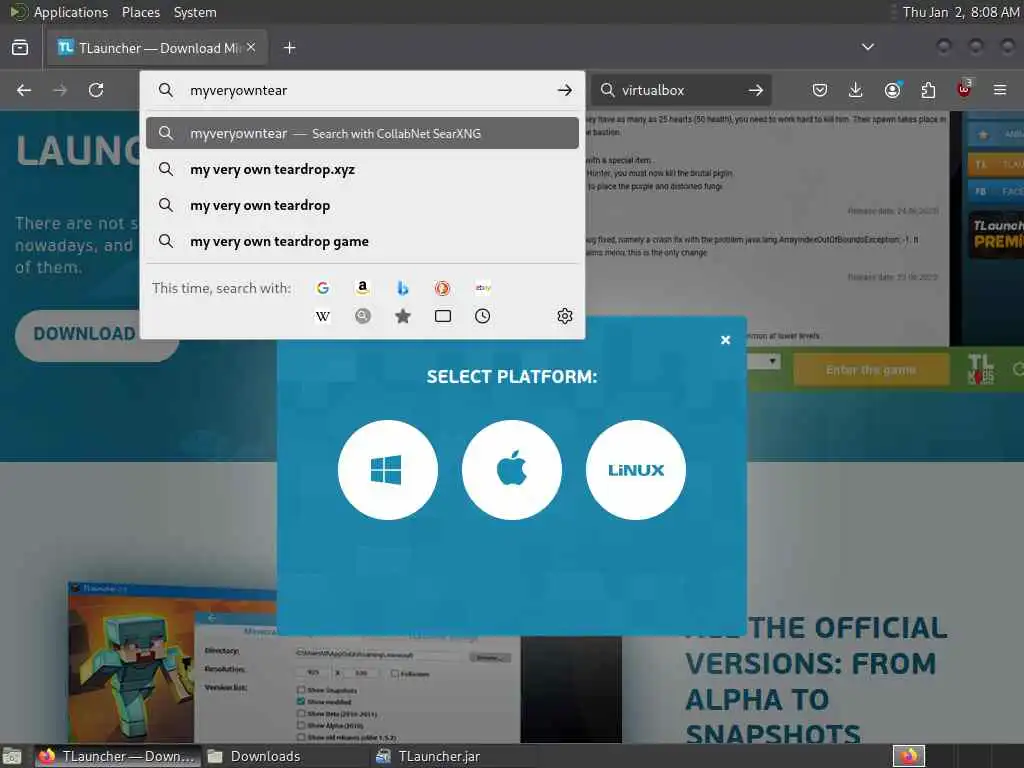Click the gray magnifier search engine icon
This screenshot has width=1024, height=768.
(362, 316)
